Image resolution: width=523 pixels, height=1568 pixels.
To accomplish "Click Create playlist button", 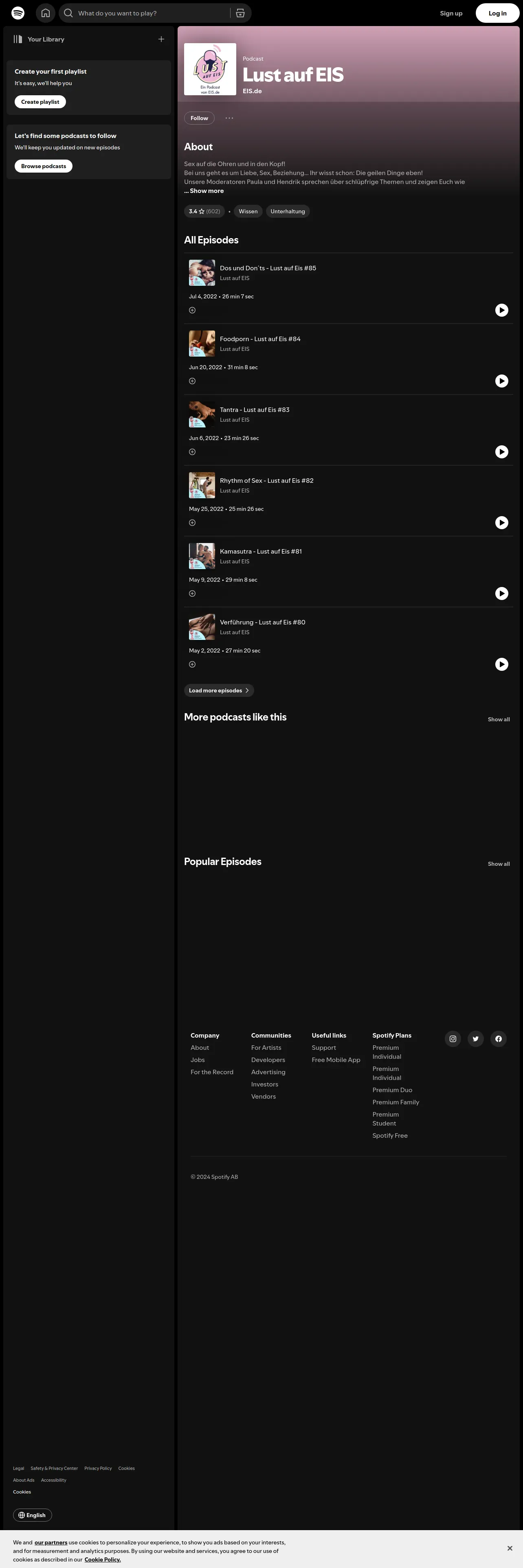I will pos(40,102).
